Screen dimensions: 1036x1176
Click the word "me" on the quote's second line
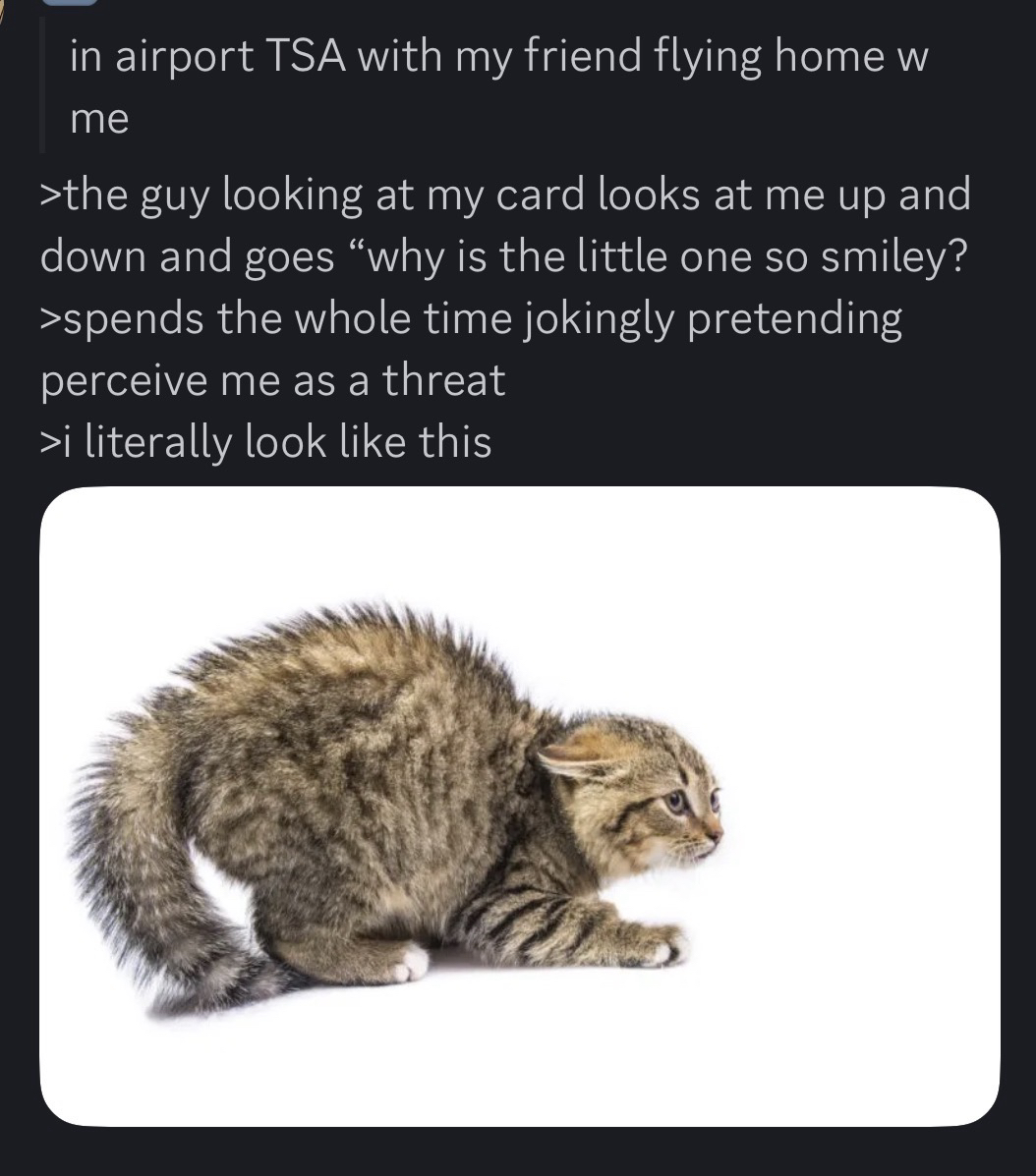click(99, 119)
